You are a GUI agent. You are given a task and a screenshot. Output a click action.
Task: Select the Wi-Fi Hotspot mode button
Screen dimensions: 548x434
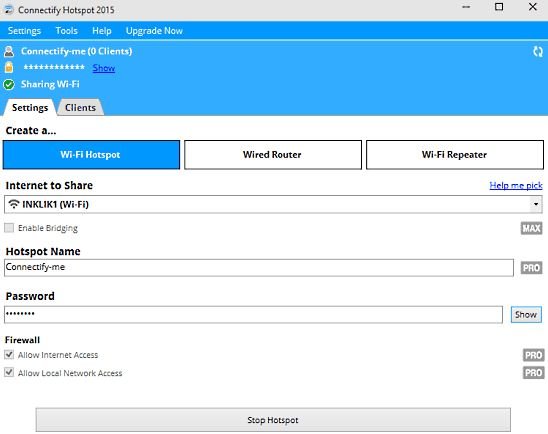[x=91, y=155]
